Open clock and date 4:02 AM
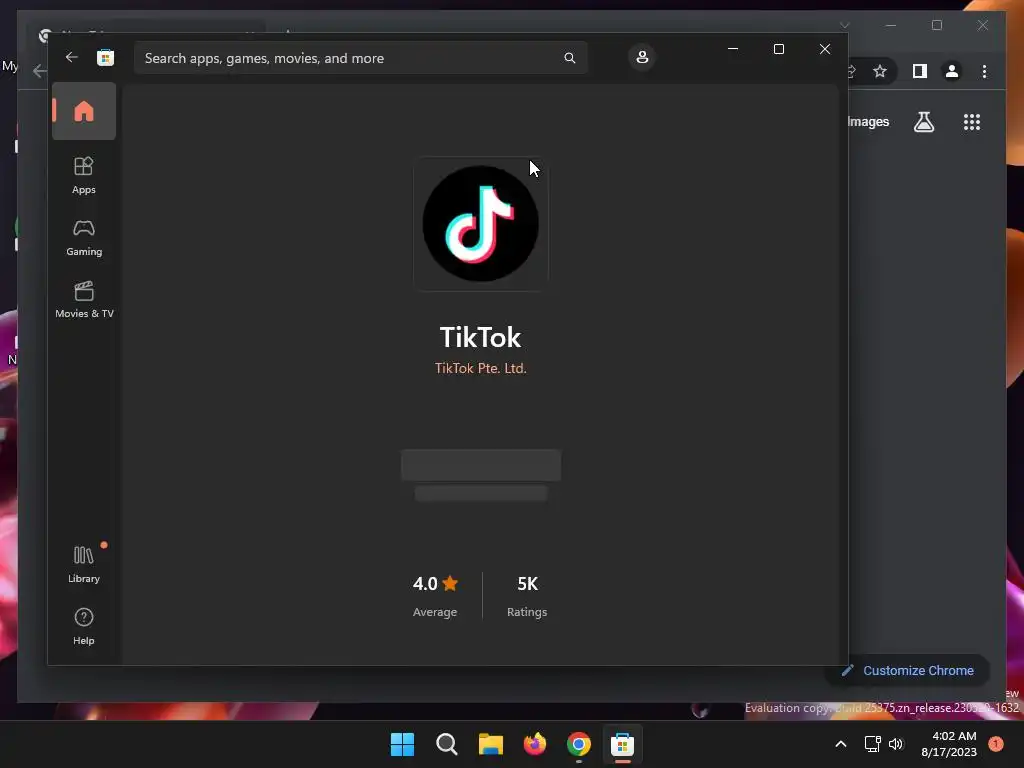1024x768 pixels. click(949, 744)
